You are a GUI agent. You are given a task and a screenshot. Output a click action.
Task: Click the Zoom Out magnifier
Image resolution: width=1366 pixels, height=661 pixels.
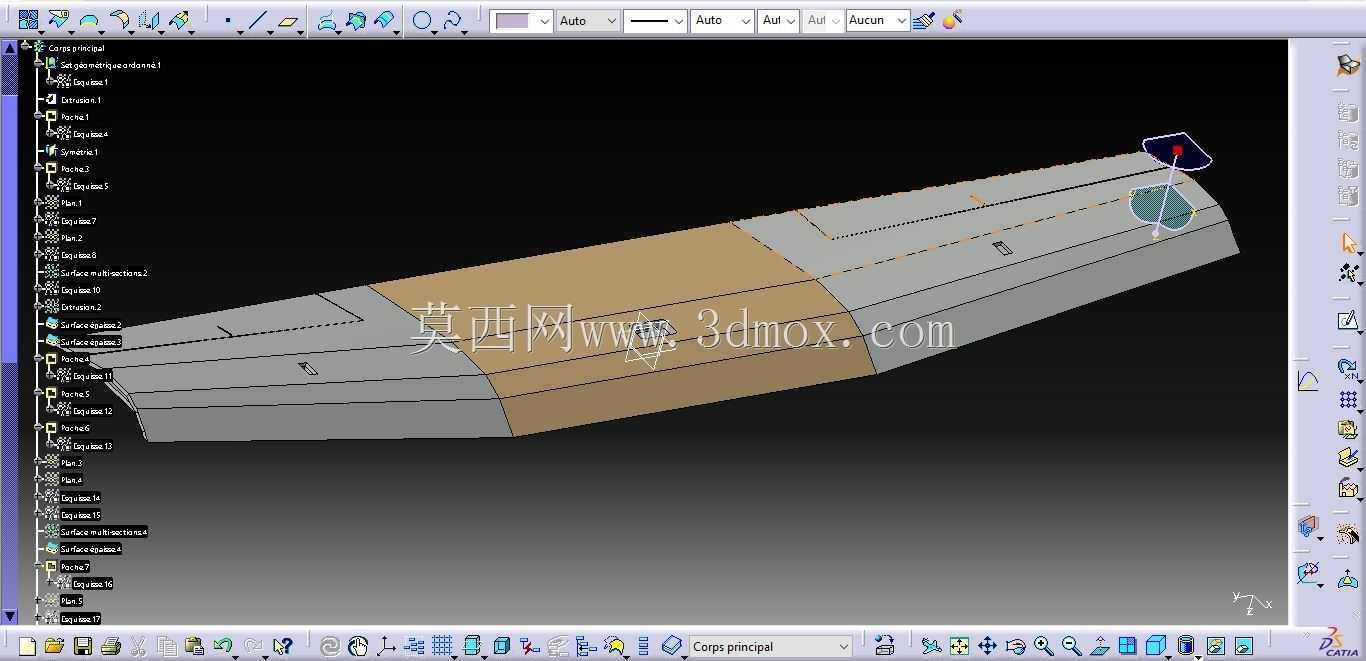tap(1071, 646)
